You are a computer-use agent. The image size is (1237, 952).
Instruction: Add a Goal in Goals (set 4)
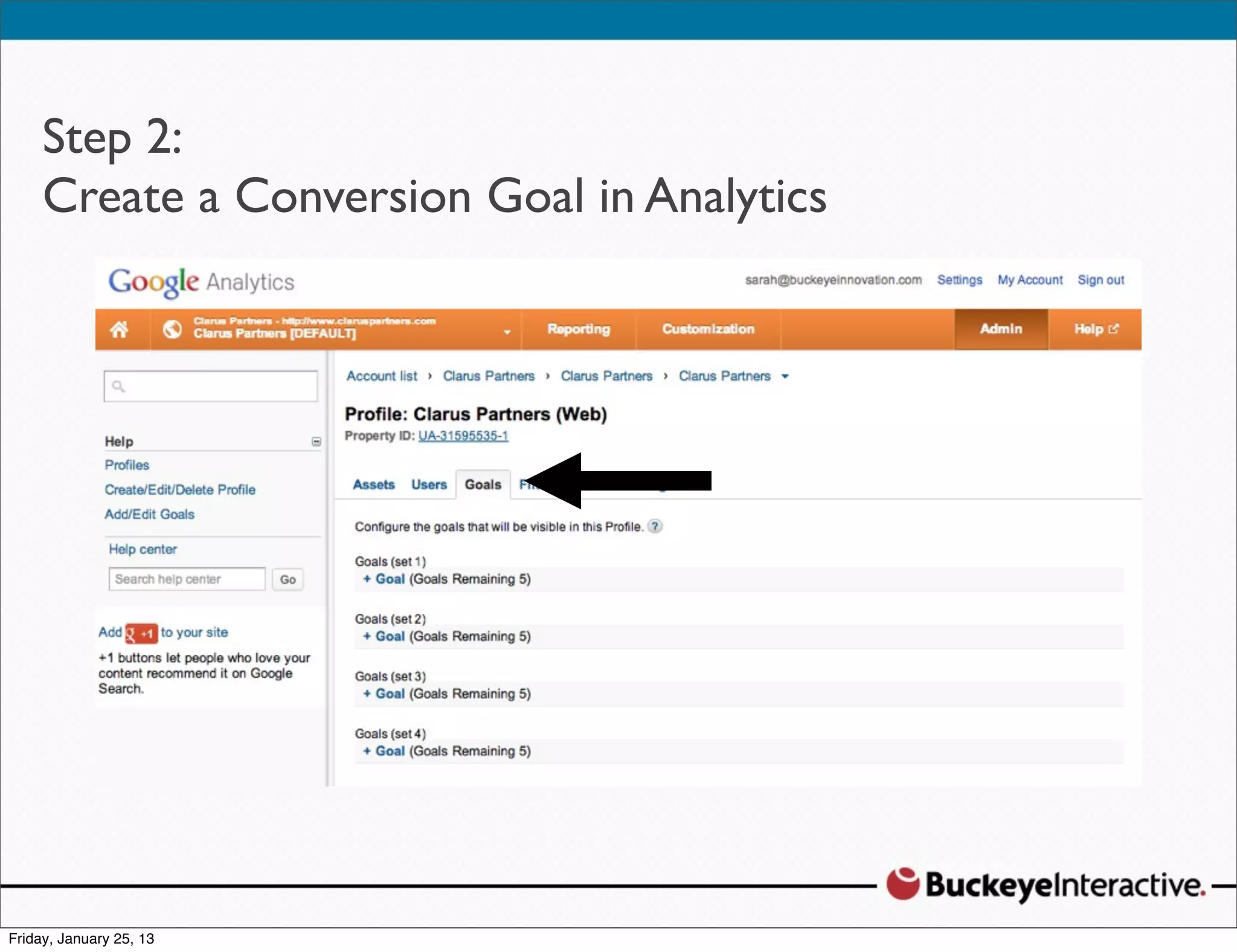tap(384, 751)
